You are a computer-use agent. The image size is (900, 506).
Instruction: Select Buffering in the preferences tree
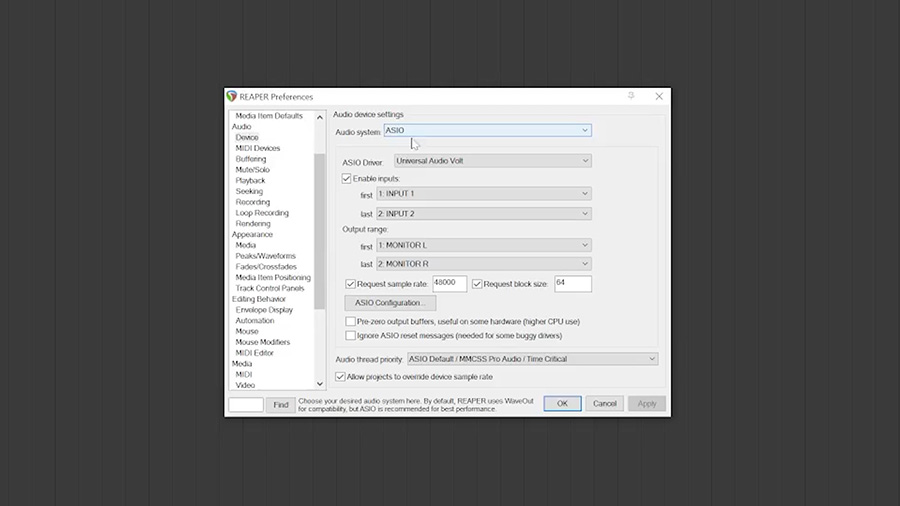point(251,159)
